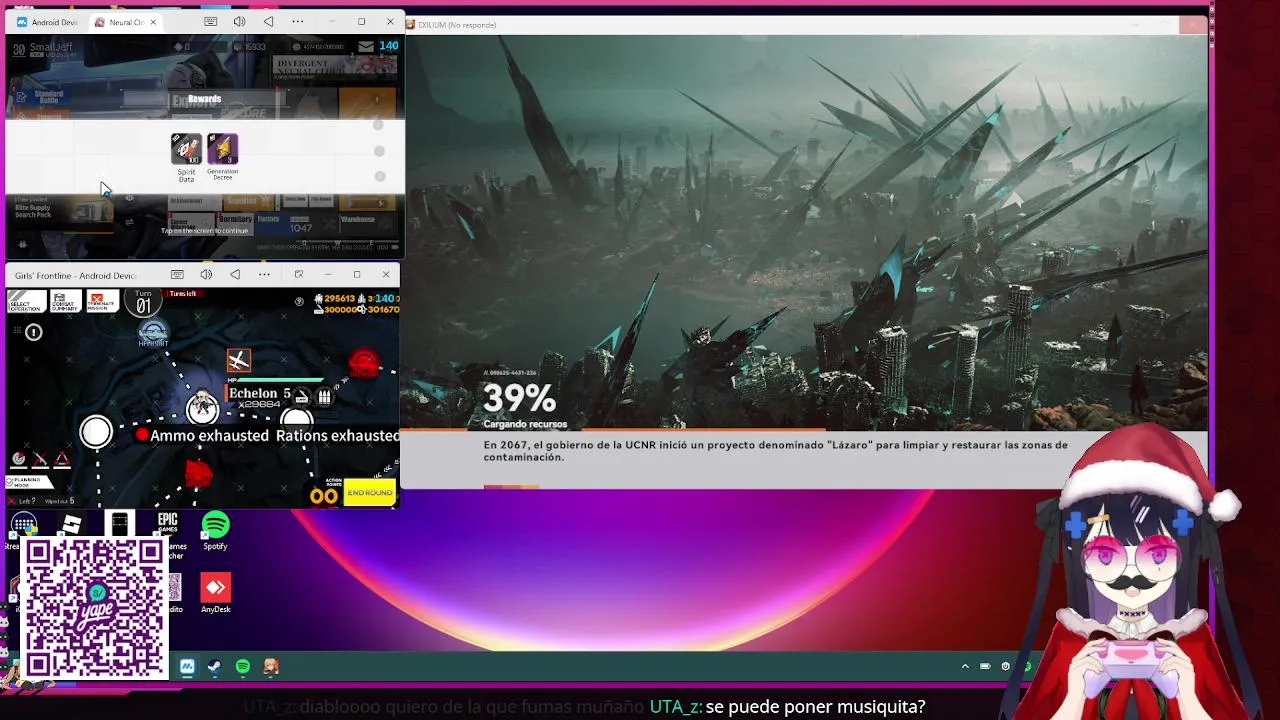
Task: Select Echelon 5 unit on map
Action: point(203,407)
